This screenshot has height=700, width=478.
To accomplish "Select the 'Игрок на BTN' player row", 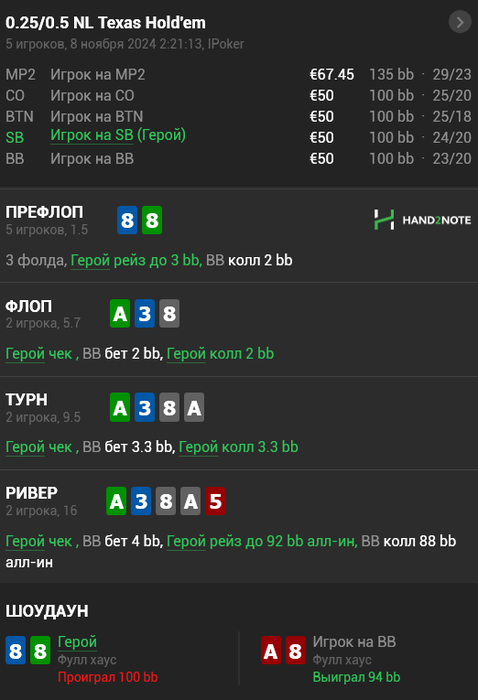I will 238,117.
